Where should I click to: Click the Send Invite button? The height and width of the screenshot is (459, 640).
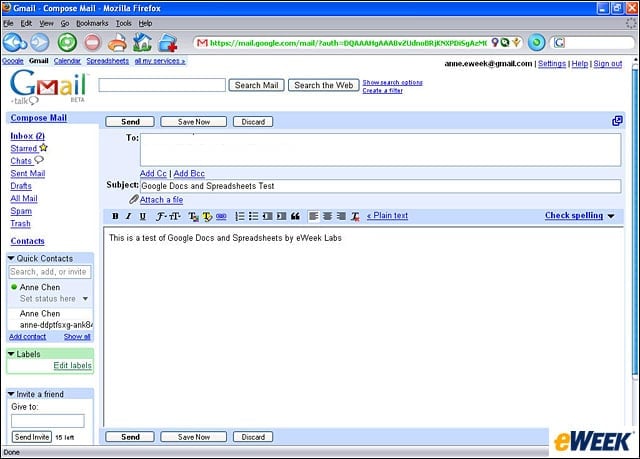(32, 437)
